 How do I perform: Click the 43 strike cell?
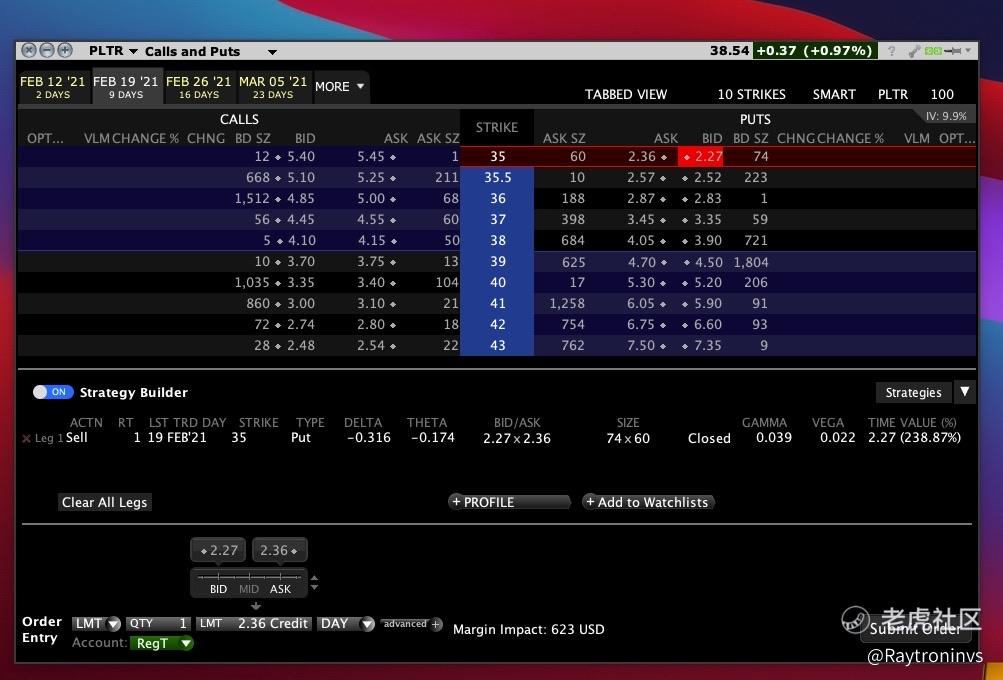click(497, 345)
